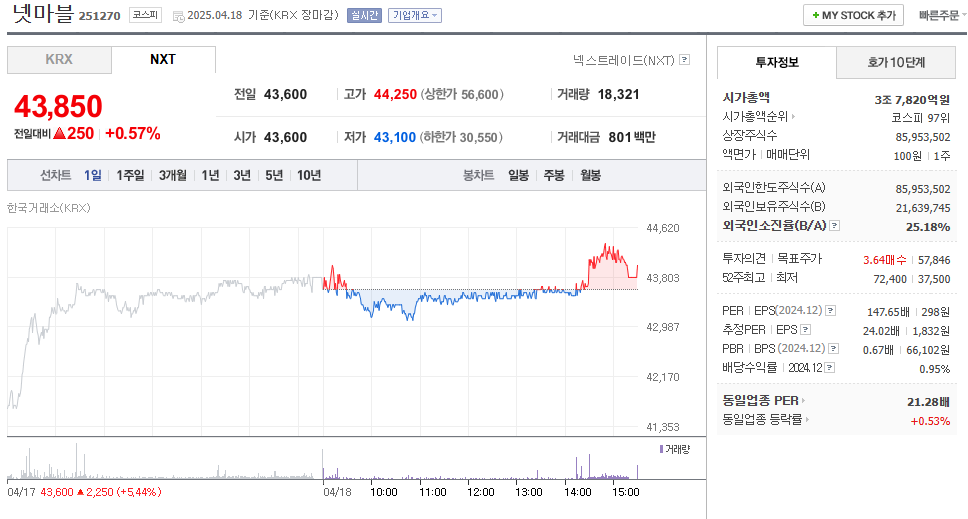Click help icon next to 추정PER EPS
The height and width of the screenshot is (519, 968).
[806, 330]
